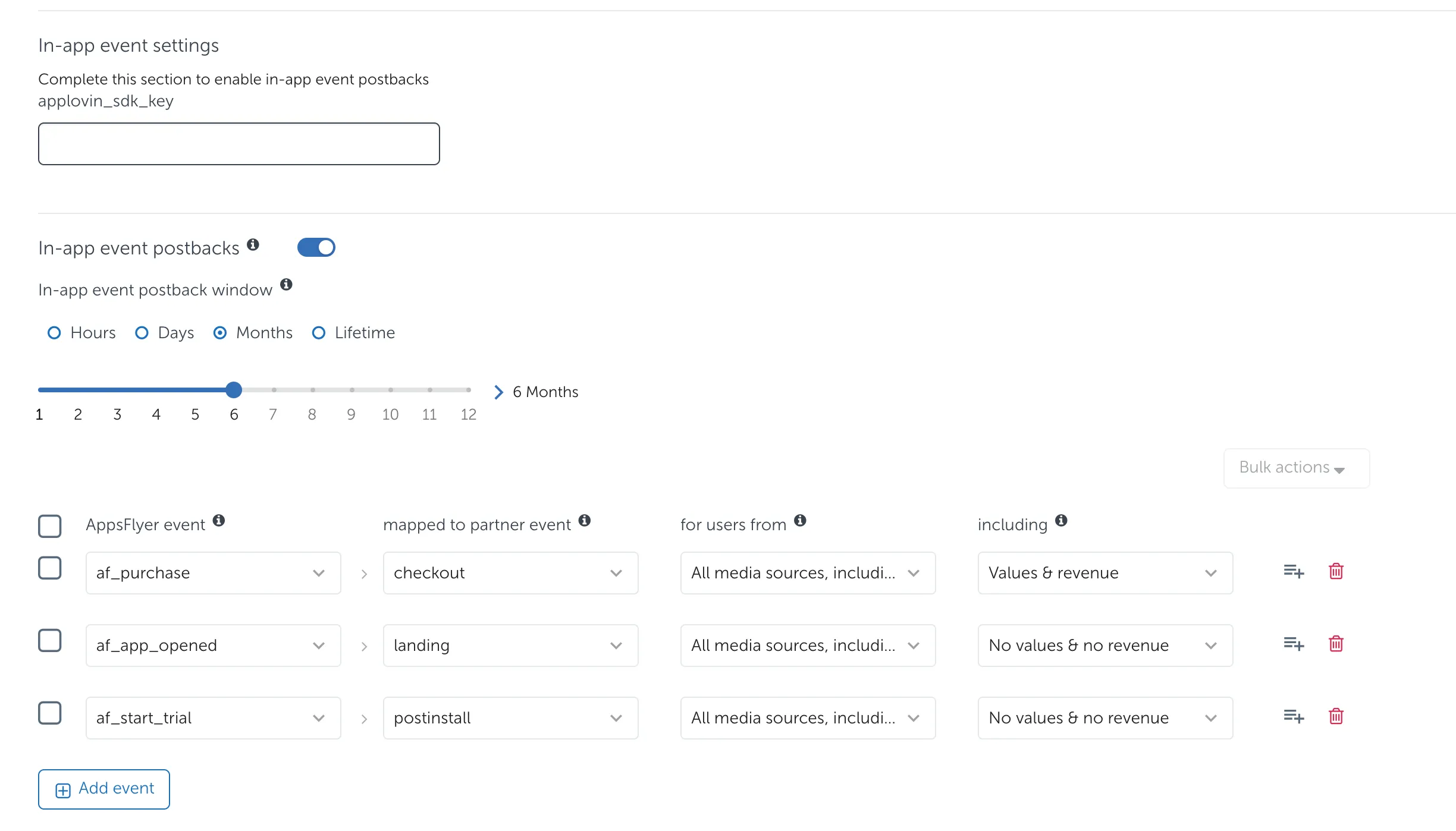
Task: Click add-condition icon in af_purchase row
Action: (1294, 572)
